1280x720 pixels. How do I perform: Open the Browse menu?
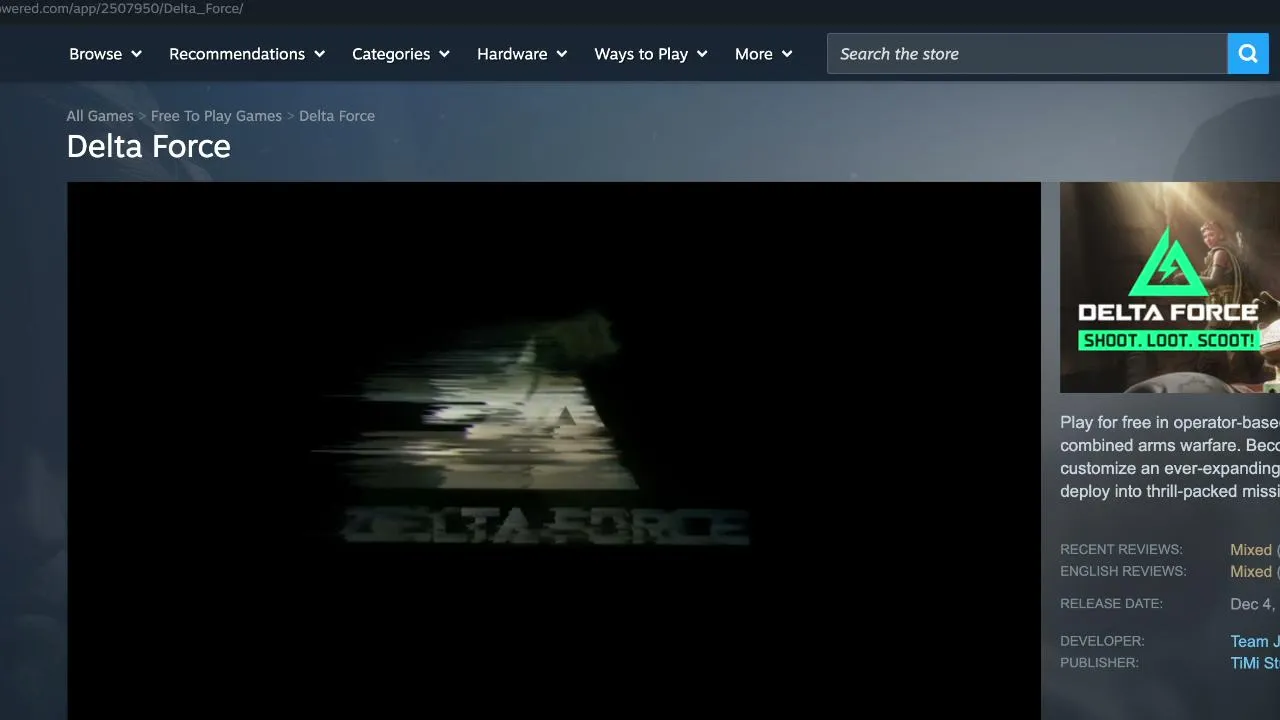[105, 54]
